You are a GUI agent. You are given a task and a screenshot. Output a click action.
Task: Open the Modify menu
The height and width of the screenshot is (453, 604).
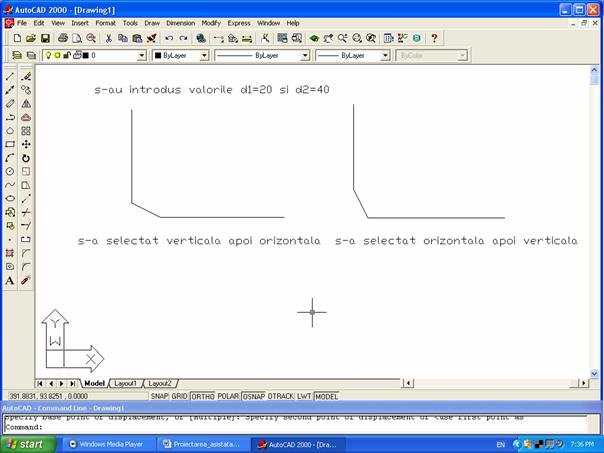click(x=211, y=22)
